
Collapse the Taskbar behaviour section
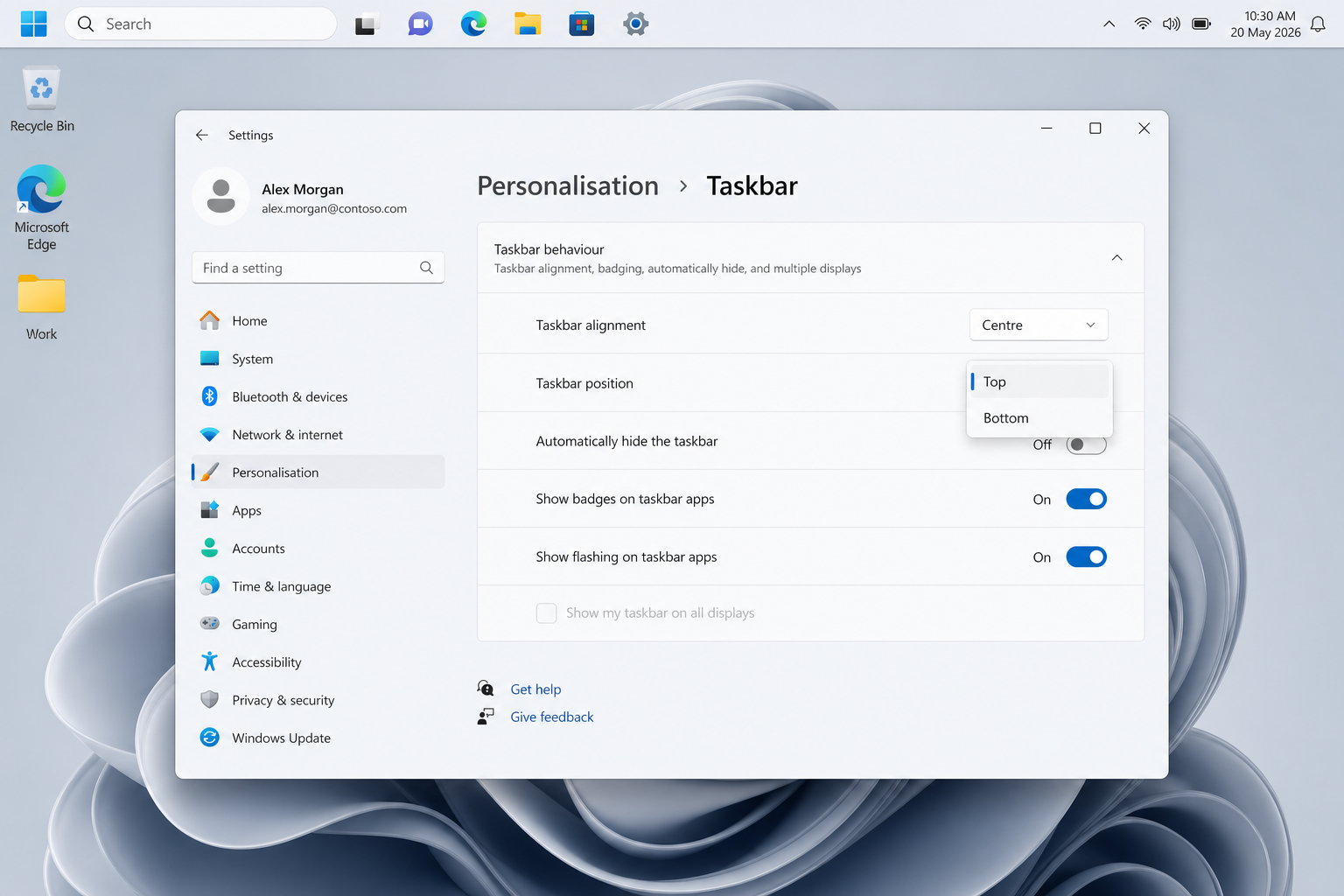(1116, 257)
